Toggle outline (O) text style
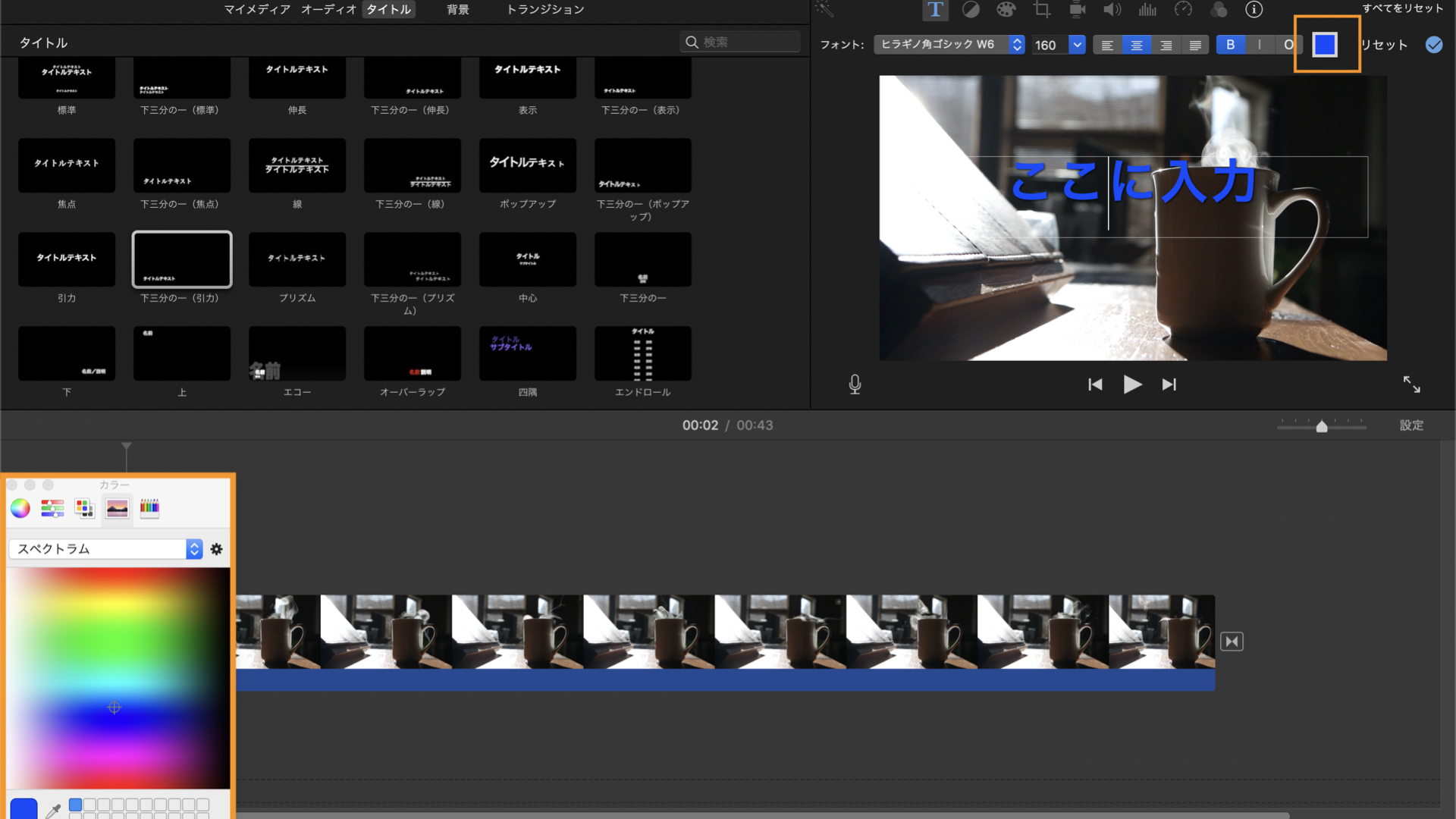 click(x=1288, y=45)
